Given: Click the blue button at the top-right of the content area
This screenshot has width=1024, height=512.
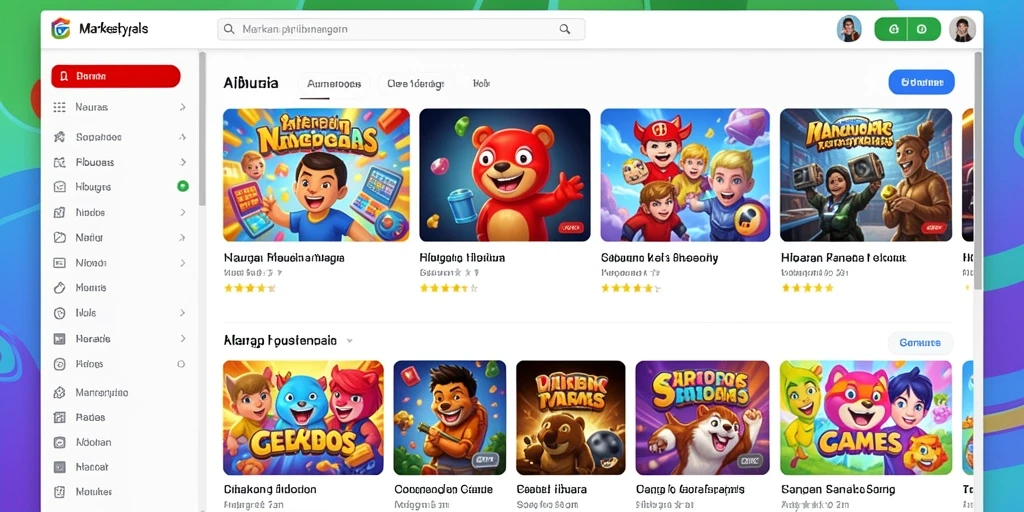Looking at the screenshot, I should pos(921,82).
